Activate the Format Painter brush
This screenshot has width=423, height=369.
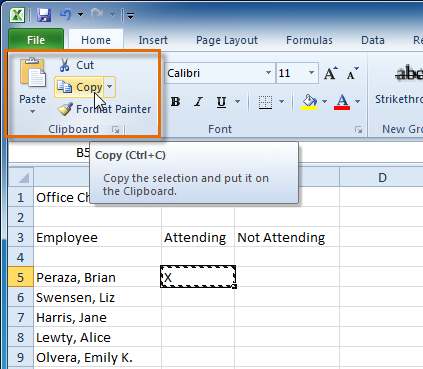(104, 109)
